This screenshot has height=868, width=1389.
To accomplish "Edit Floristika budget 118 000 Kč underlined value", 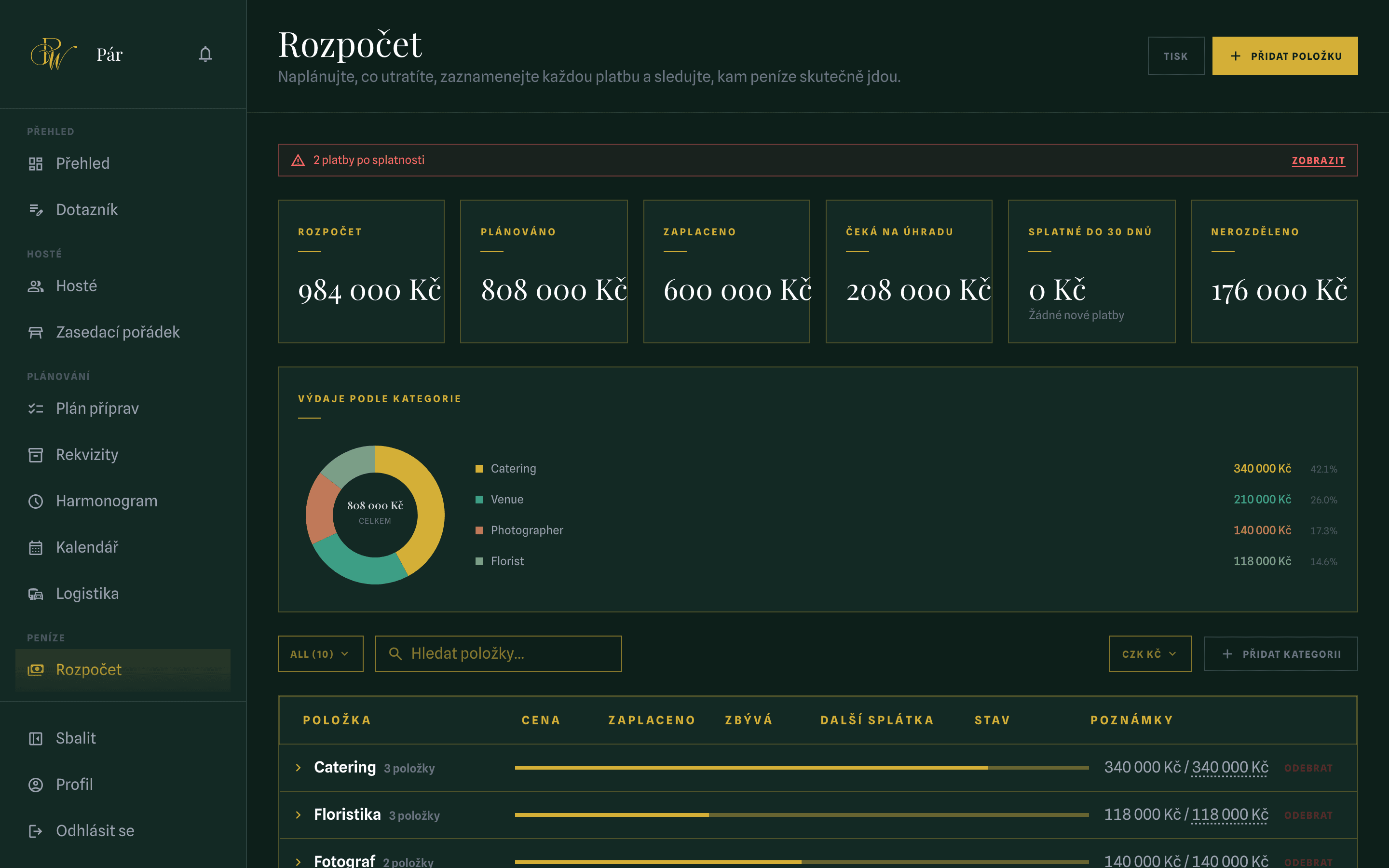I will tap(1229, 815).
